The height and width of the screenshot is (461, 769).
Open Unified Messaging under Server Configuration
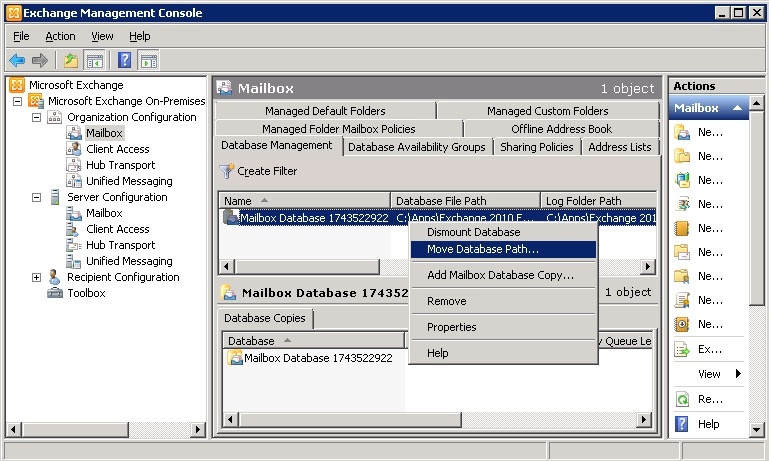(x=129, y=261)
